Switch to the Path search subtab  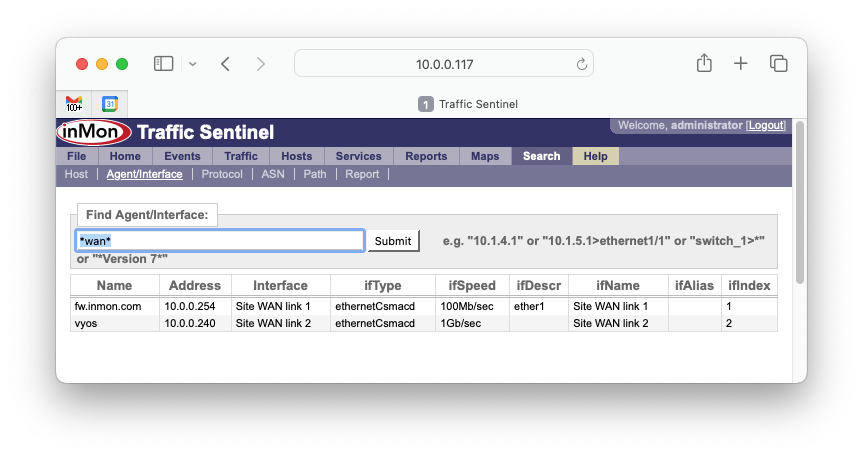point(315,175)
